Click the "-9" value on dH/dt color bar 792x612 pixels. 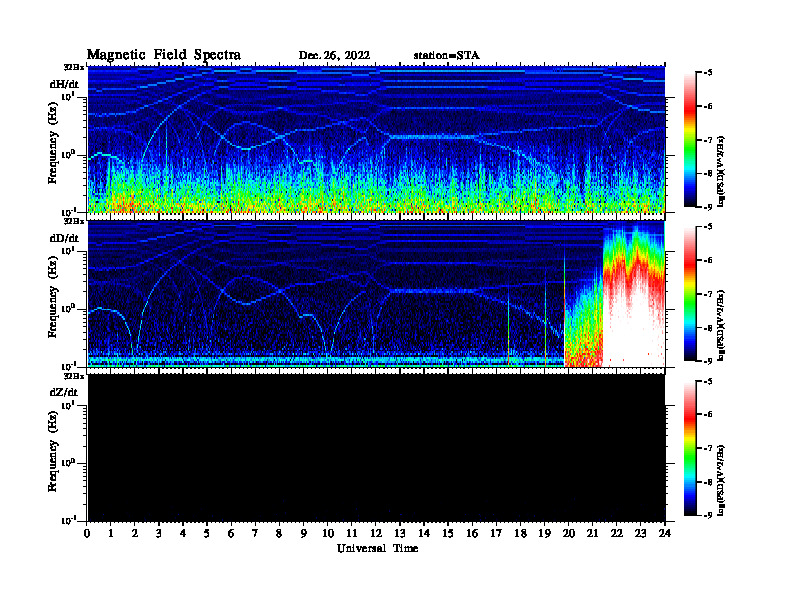coord(708,207)
